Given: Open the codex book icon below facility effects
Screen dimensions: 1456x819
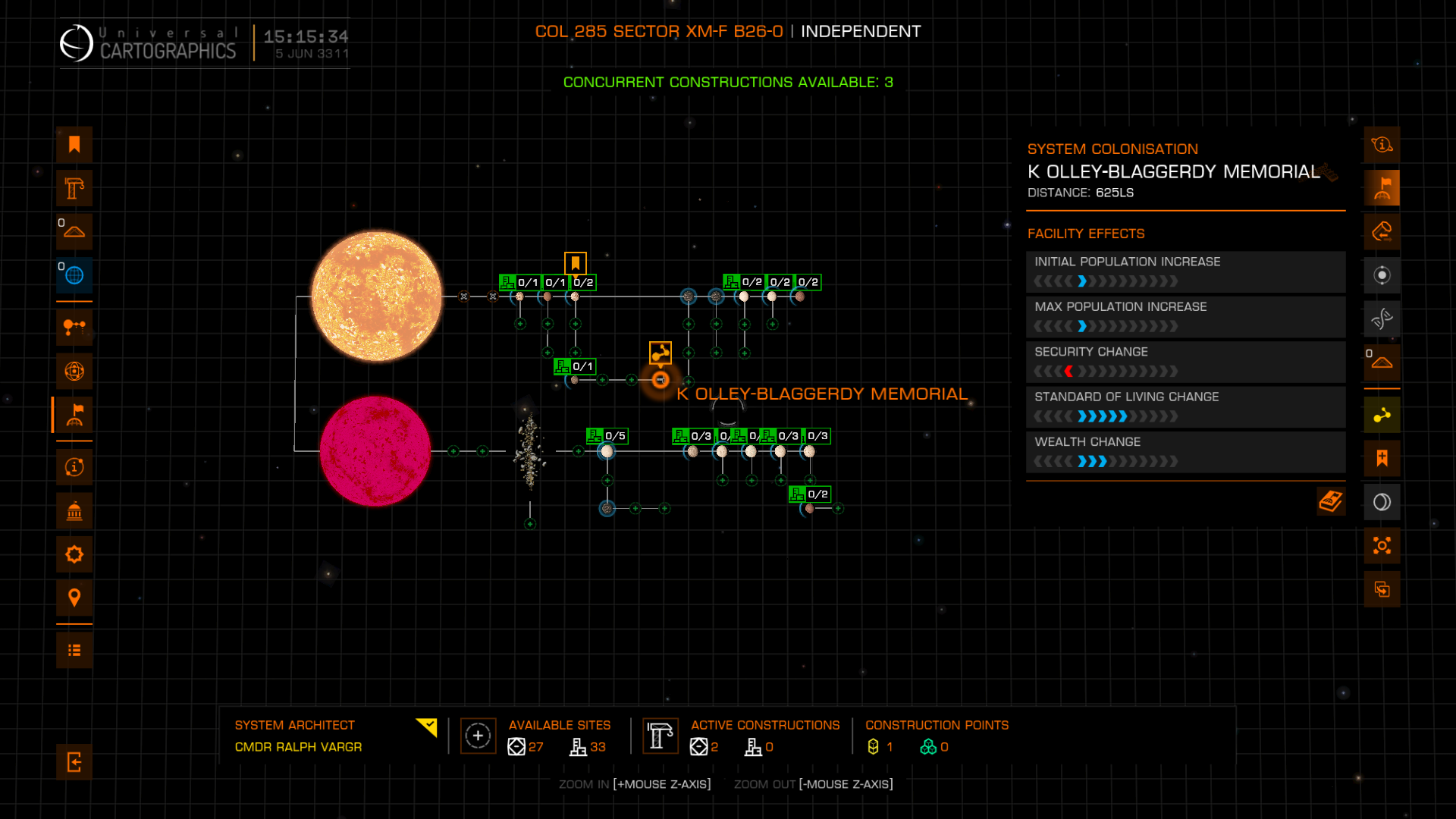Looking at the screenshot, I should point(1331,500).
